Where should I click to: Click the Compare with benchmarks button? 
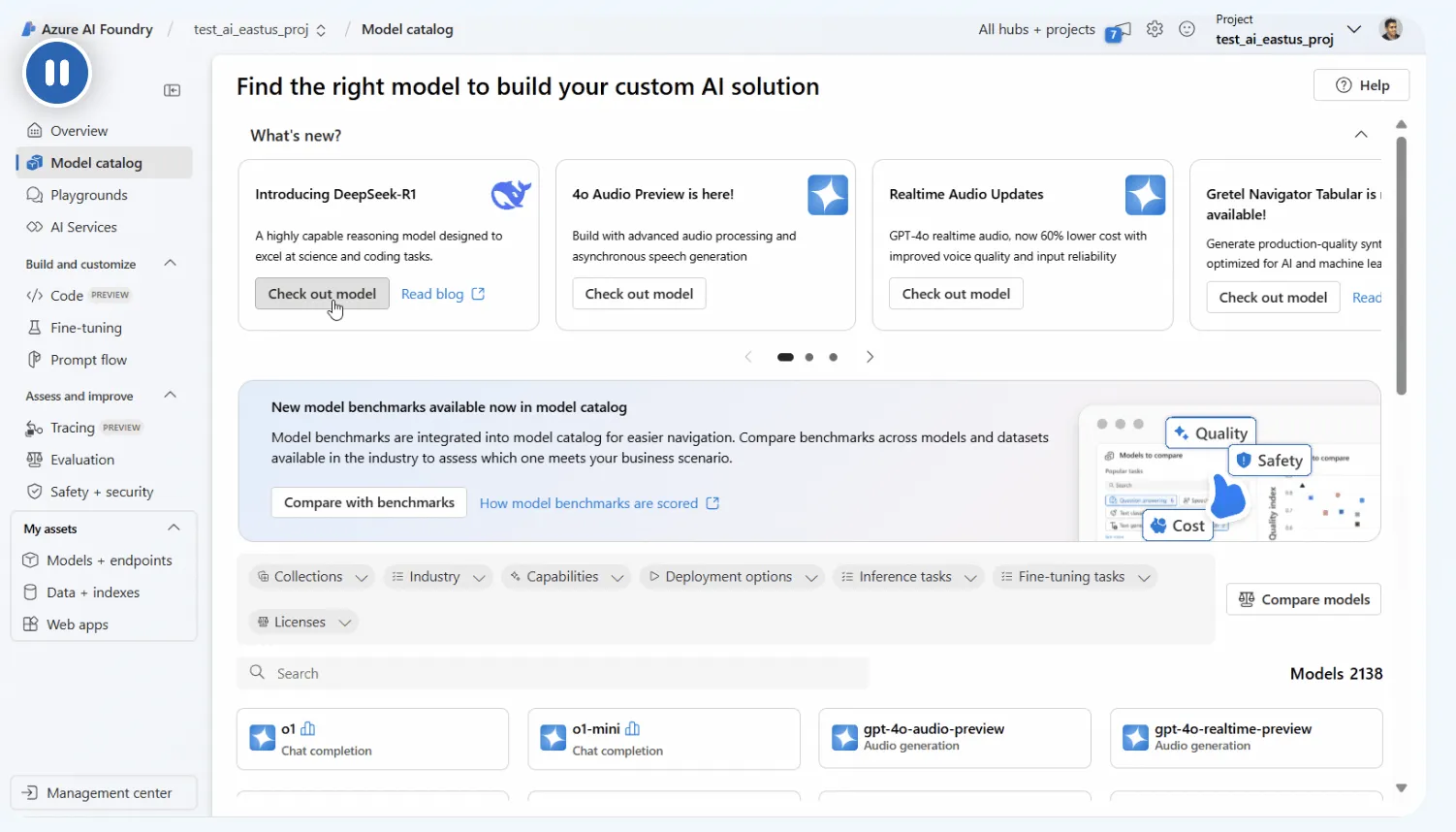click(369, 502)
